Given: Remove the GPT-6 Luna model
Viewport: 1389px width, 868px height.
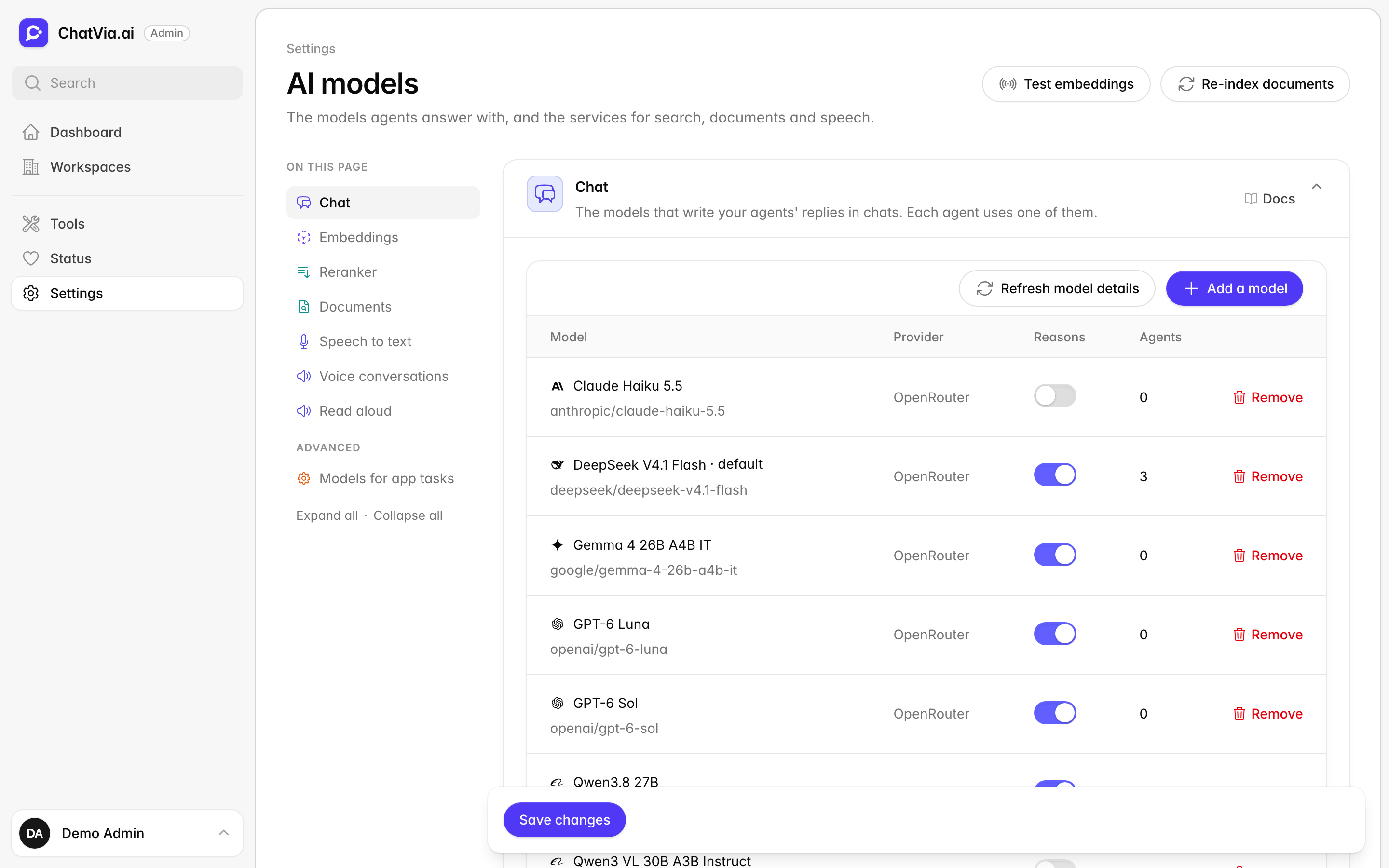Looking at the screenshot, I should tap(1268, 635).
